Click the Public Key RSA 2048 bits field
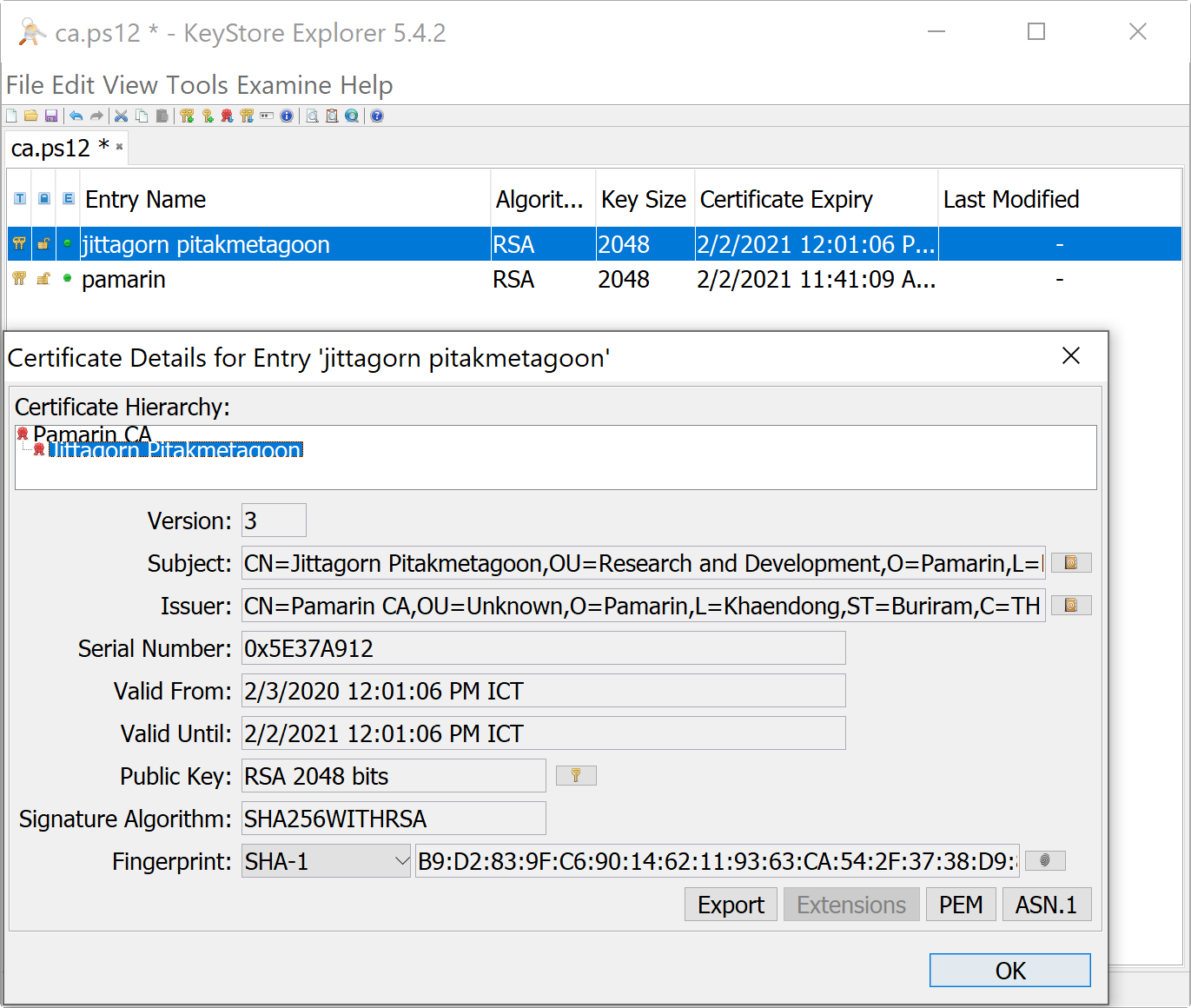1191x1008 pixels. (x=394, y=776)
